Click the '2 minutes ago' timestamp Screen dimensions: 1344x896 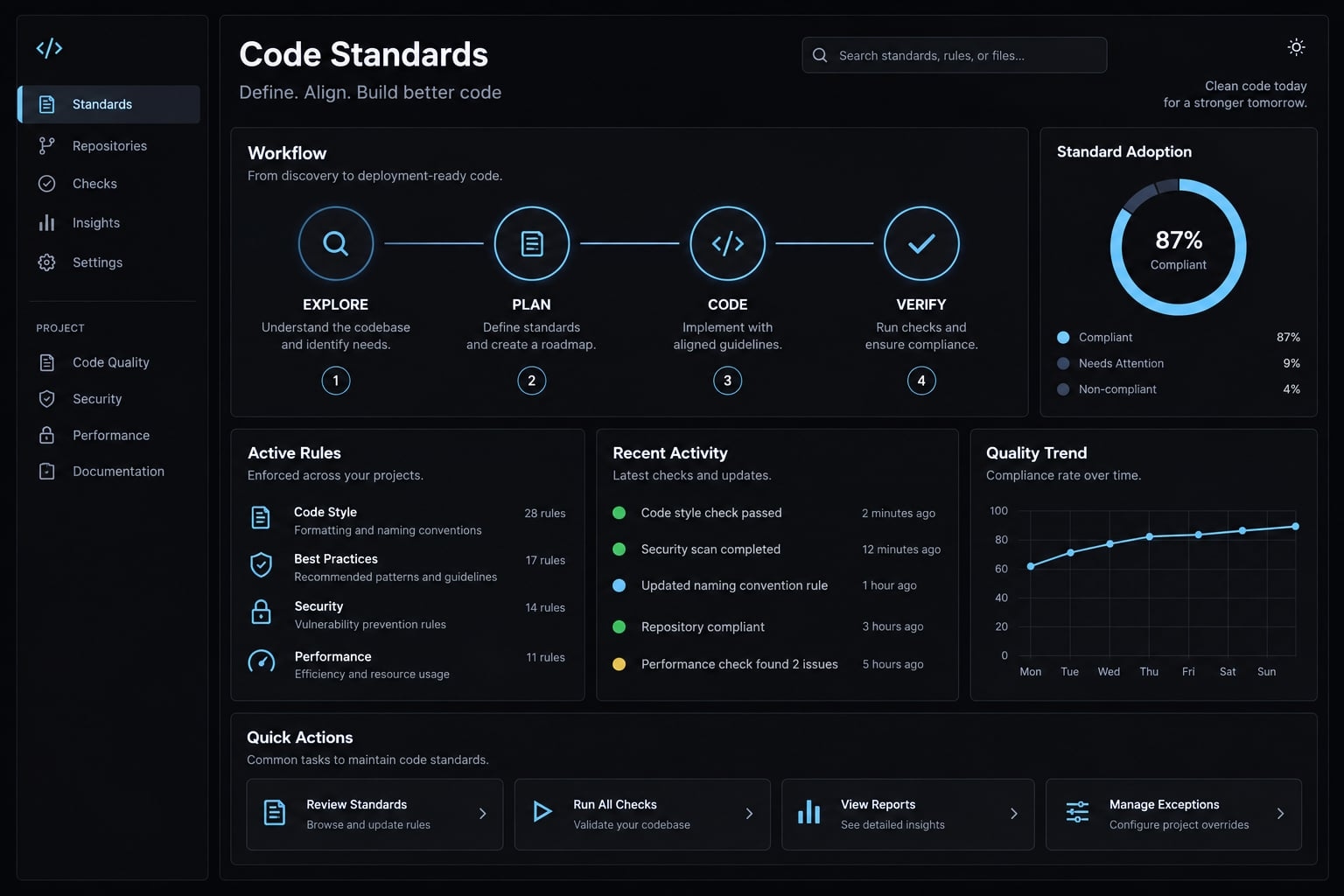pos(899,514)
